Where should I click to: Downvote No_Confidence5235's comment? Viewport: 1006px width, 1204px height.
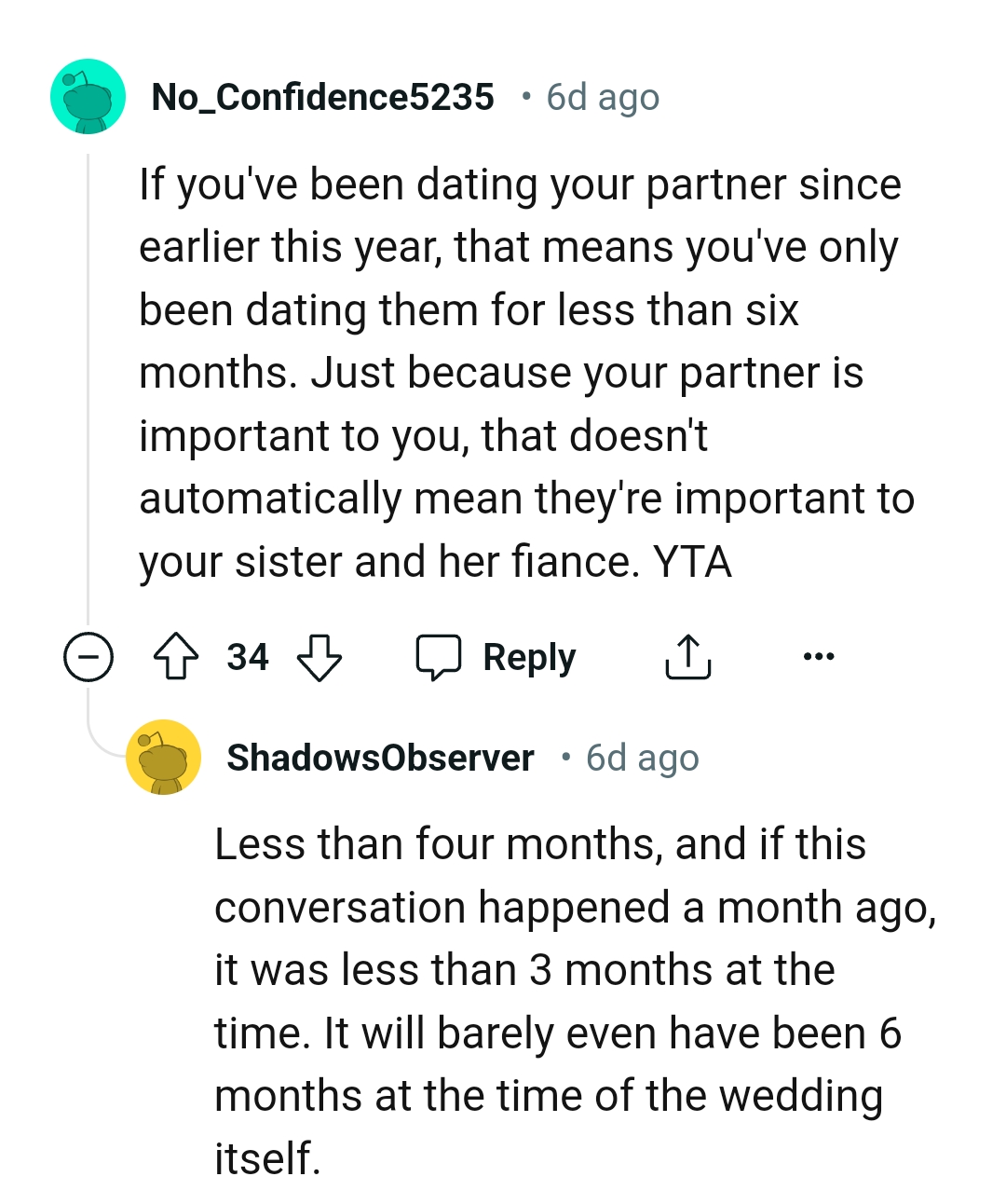318,657
